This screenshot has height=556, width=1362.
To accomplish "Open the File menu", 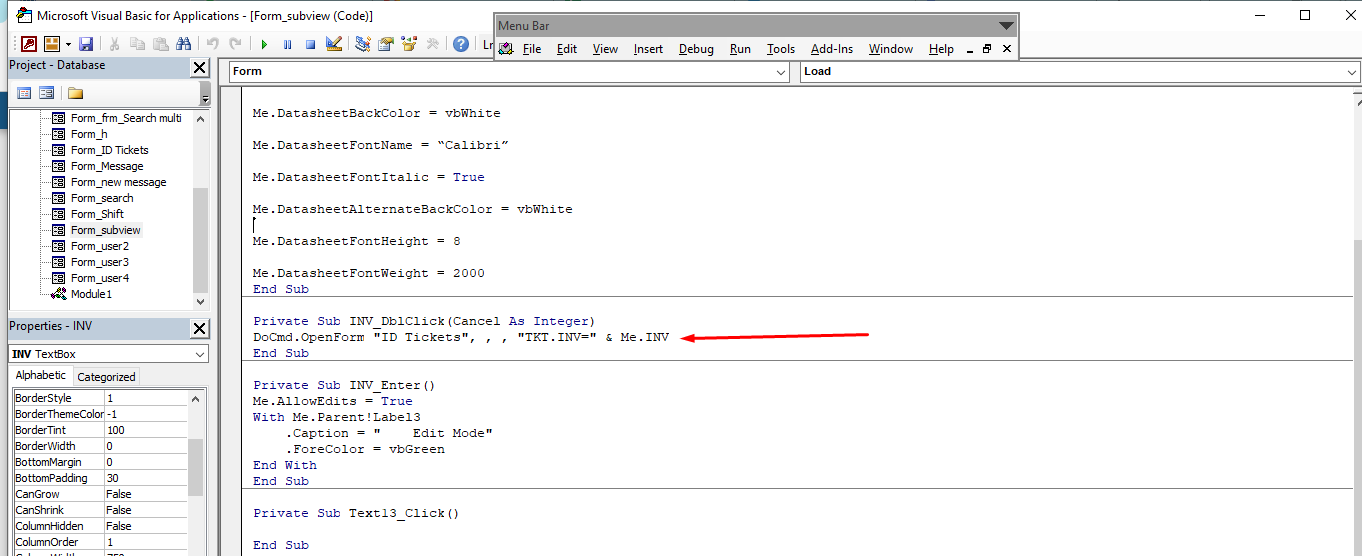I will 532,49.
